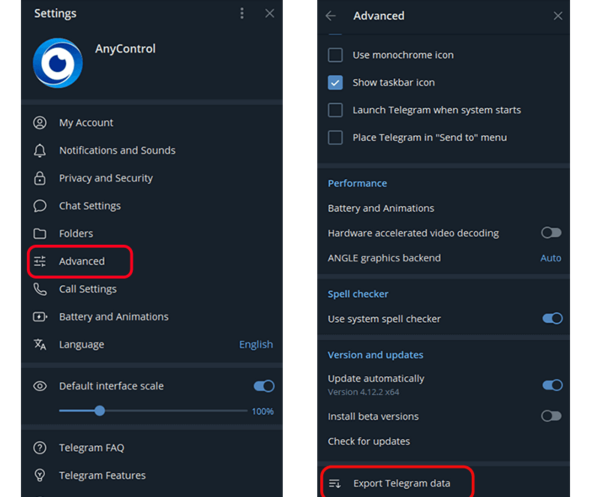The height and width of the screenshot is (497, 600).
Task: Click the interface scale slider handle
Action: [100, 411]
